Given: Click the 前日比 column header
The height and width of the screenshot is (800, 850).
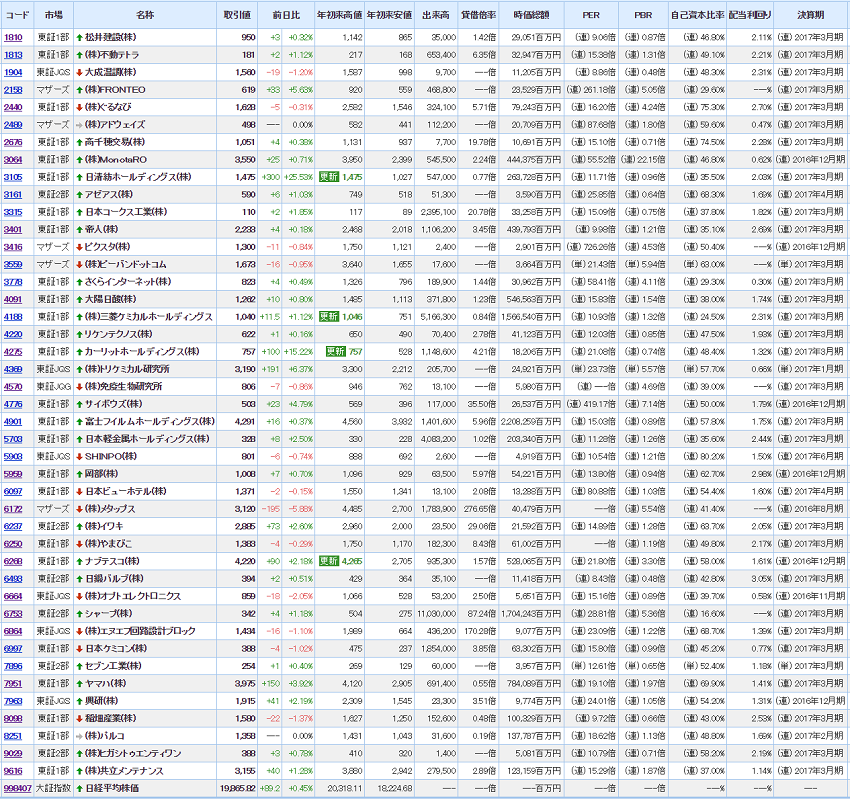Looking at the screenshot, I should point(286,15).
